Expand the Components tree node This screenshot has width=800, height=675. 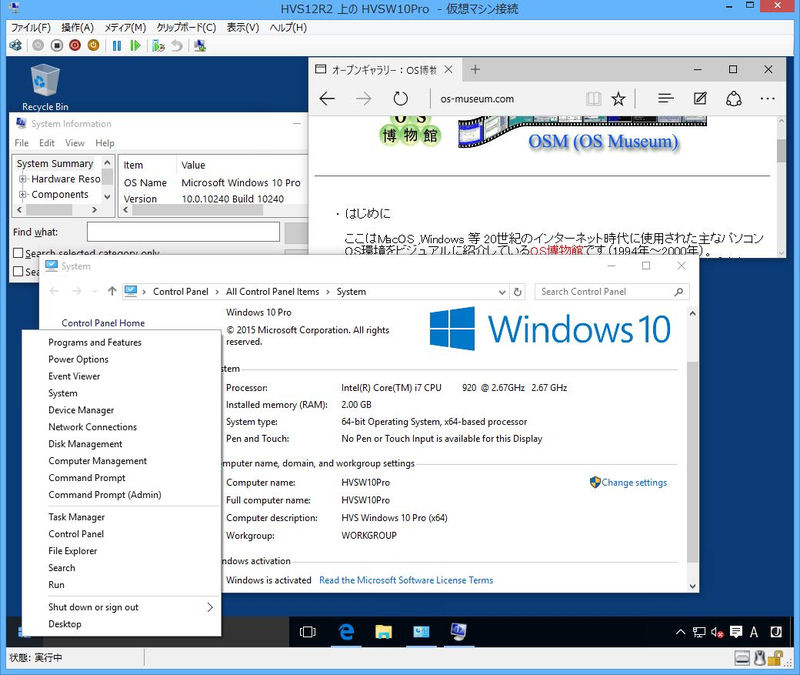pyautogui.click(x=22, y=194)
